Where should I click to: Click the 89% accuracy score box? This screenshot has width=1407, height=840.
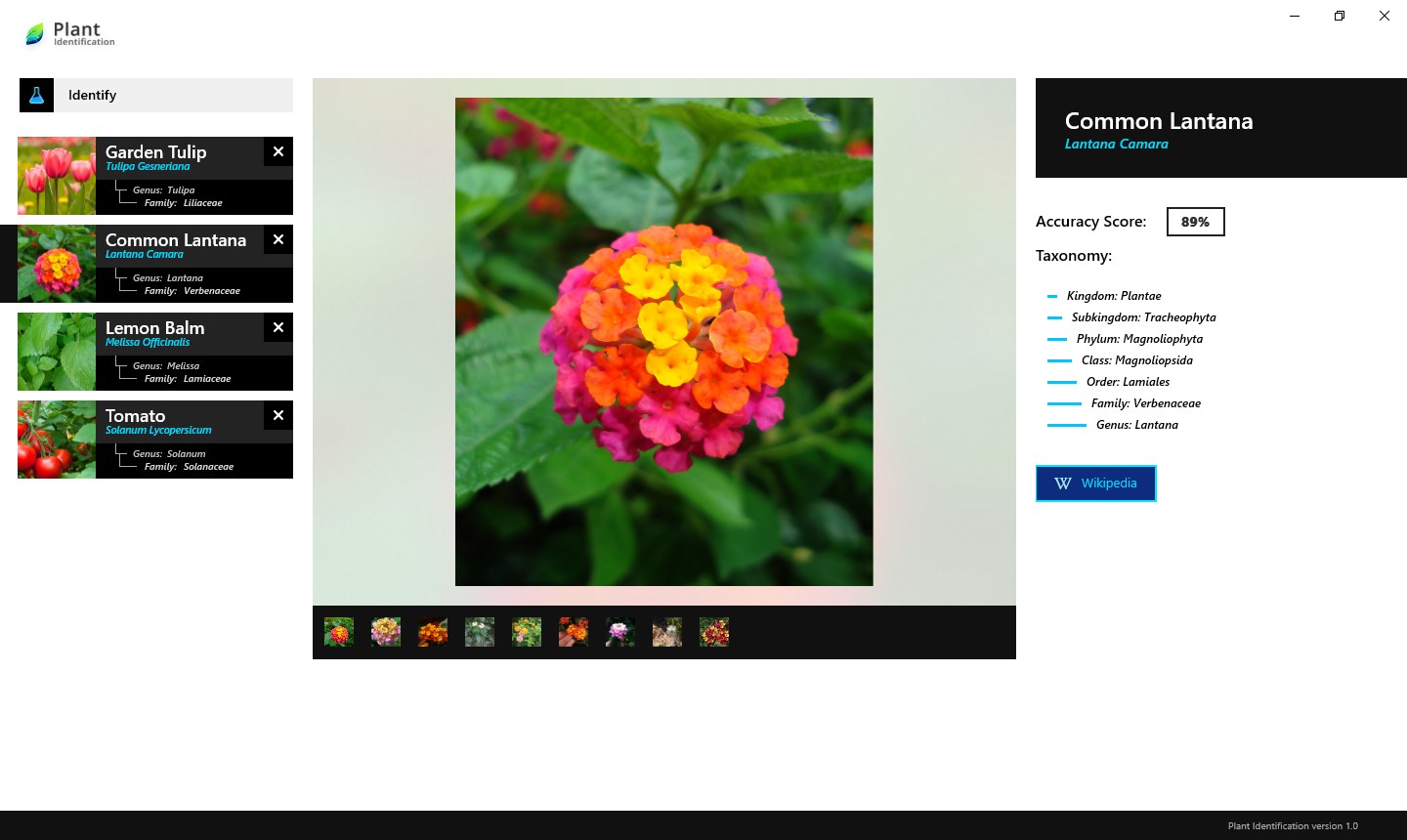pos(1195,222)
